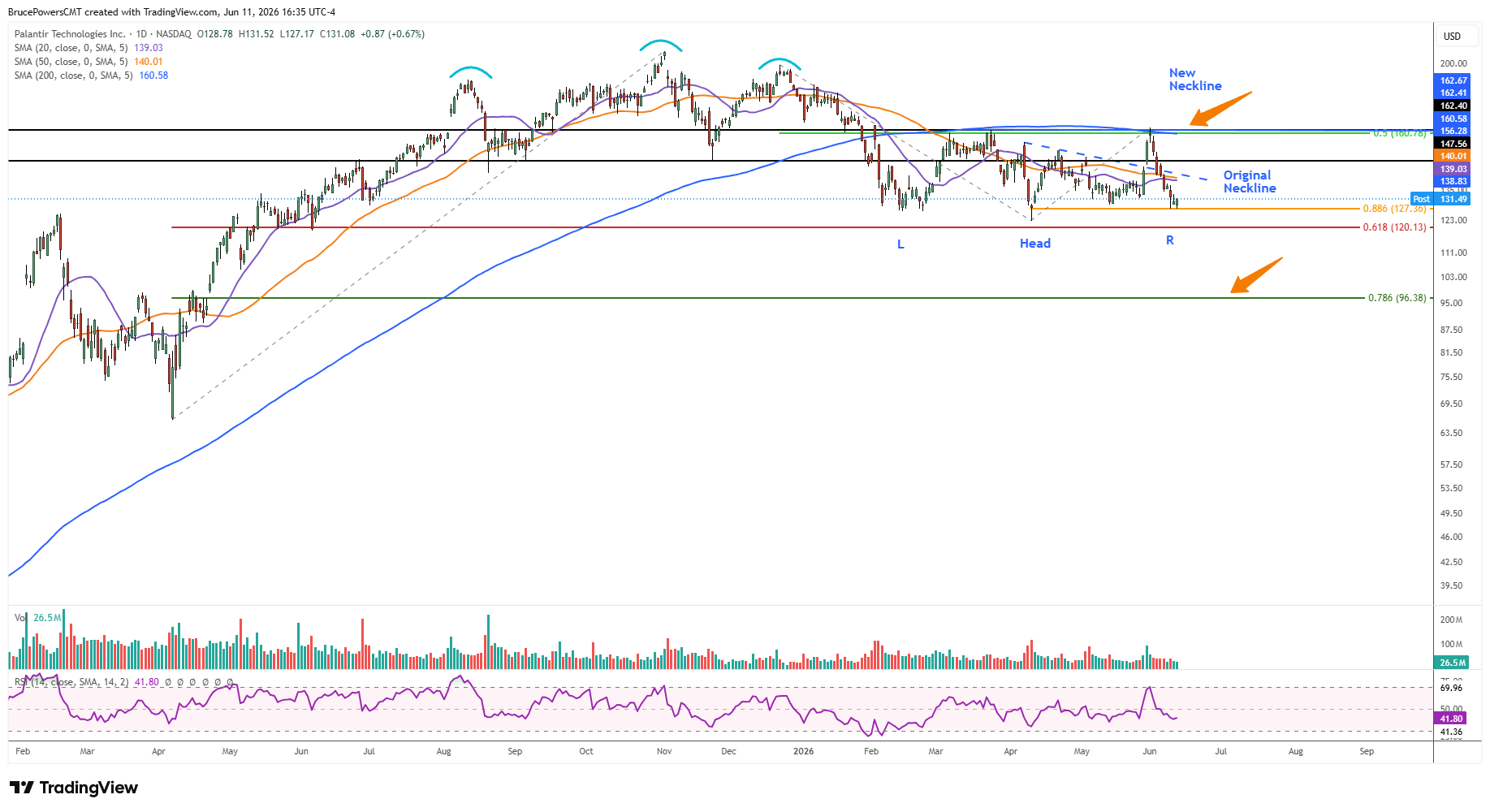This screenshot has width=1490, height=812.
Task: Click the 41.80 RSI value tag
Action: [x=1452, y=719]
